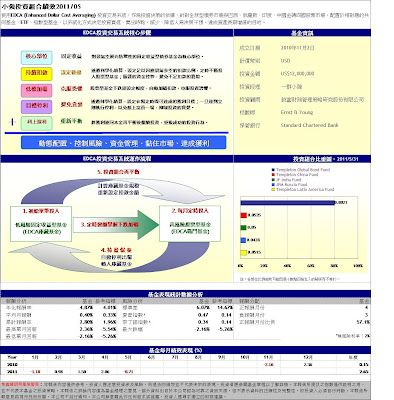Click the 'Templeton Global Bond Fund' legend entry

tap(301, 170)
